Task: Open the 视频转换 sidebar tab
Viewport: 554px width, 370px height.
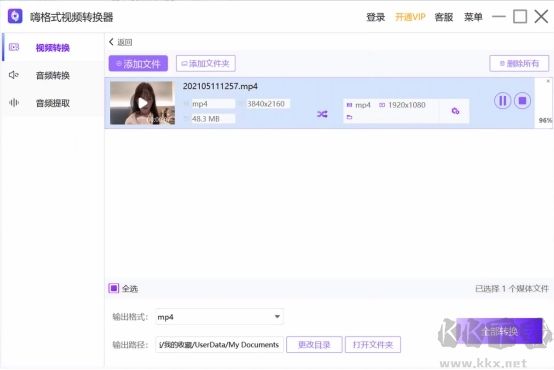Action: pos(52,48)
